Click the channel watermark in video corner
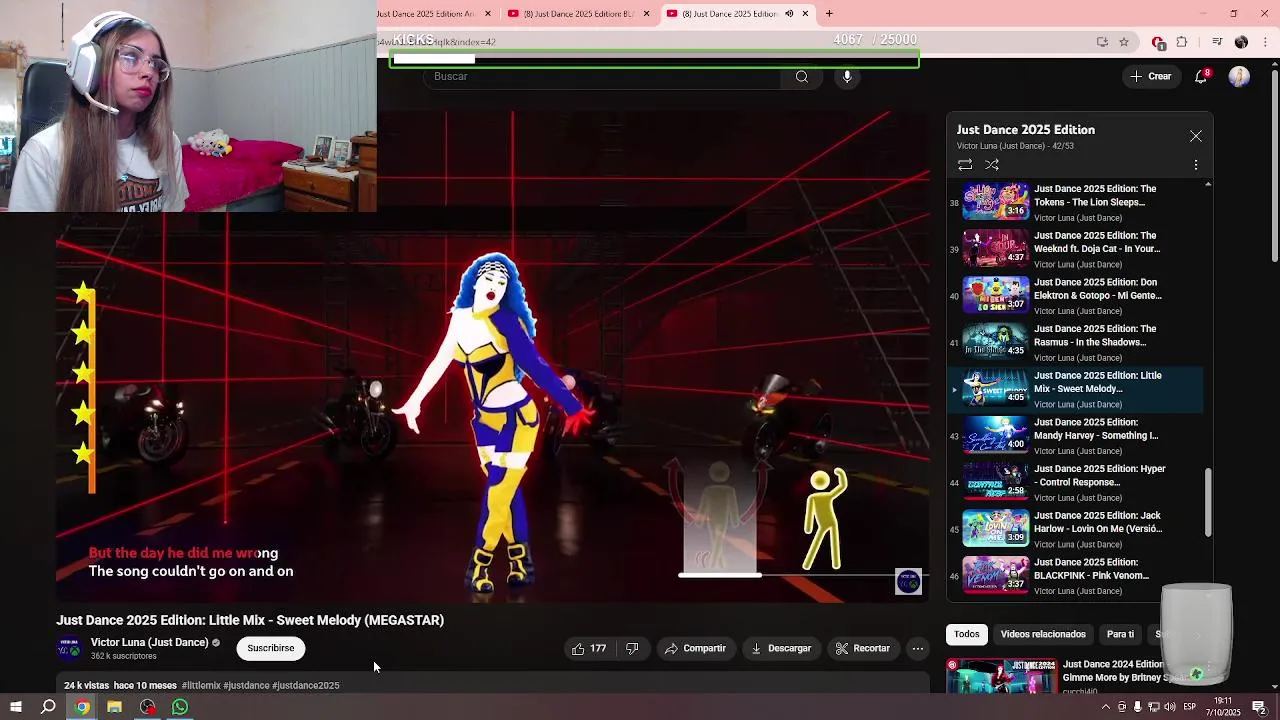 pos(908,581)
